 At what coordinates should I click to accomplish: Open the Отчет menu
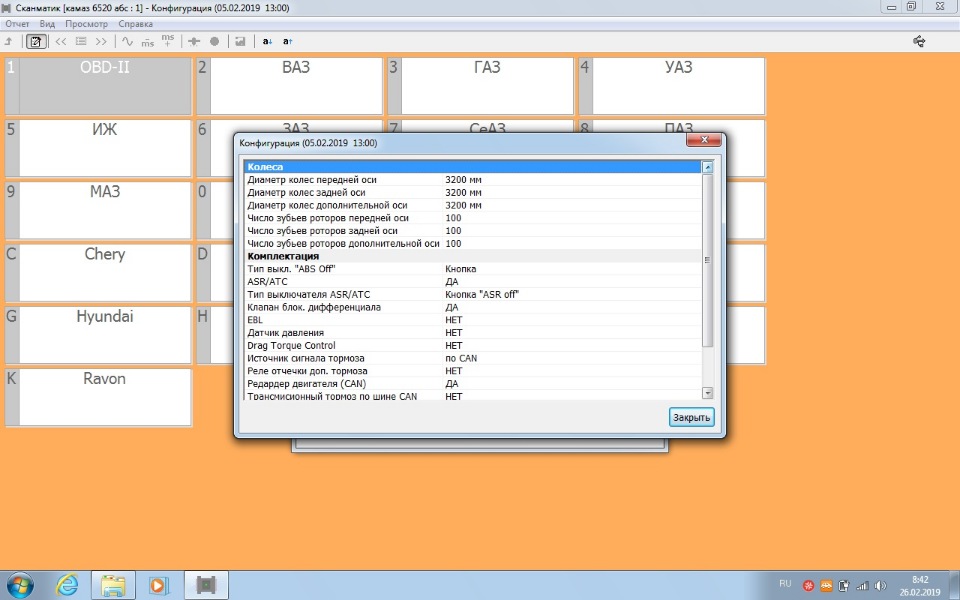click(x=17, y=23)
